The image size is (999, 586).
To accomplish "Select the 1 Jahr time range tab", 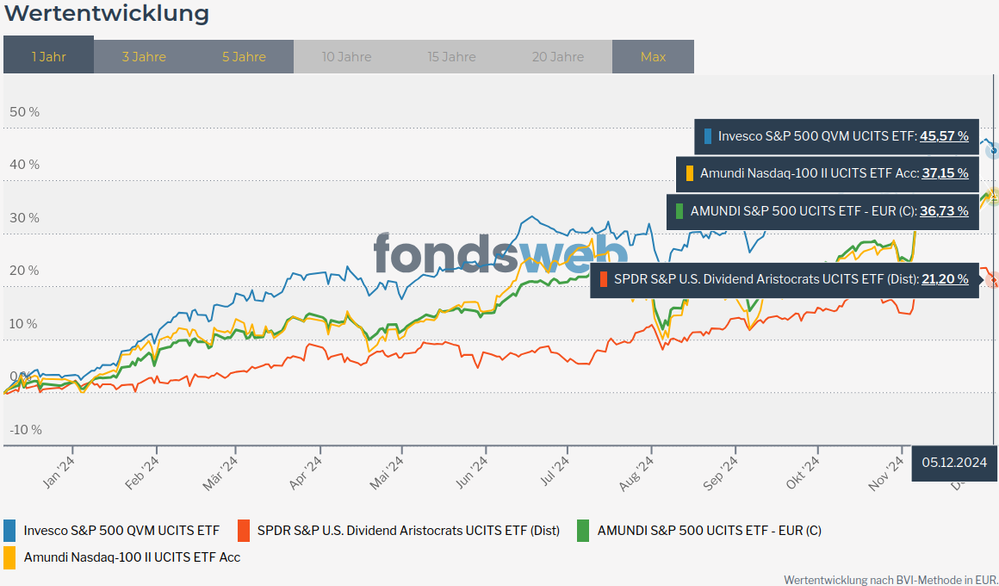I will click(48, 56).
